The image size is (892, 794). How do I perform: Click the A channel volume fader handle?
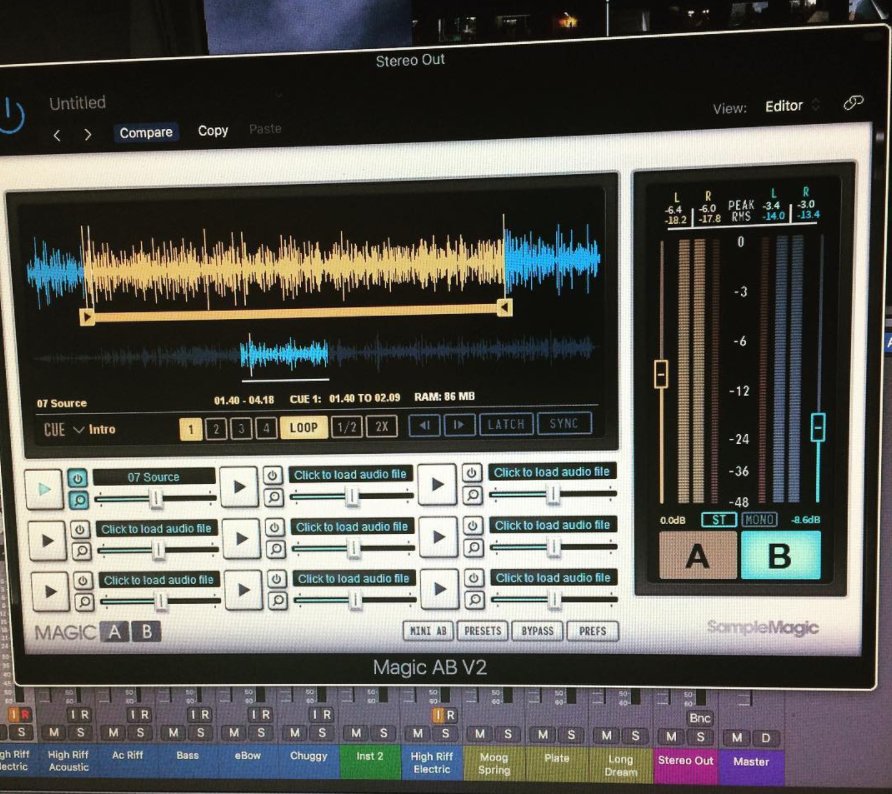pos(661,374)
